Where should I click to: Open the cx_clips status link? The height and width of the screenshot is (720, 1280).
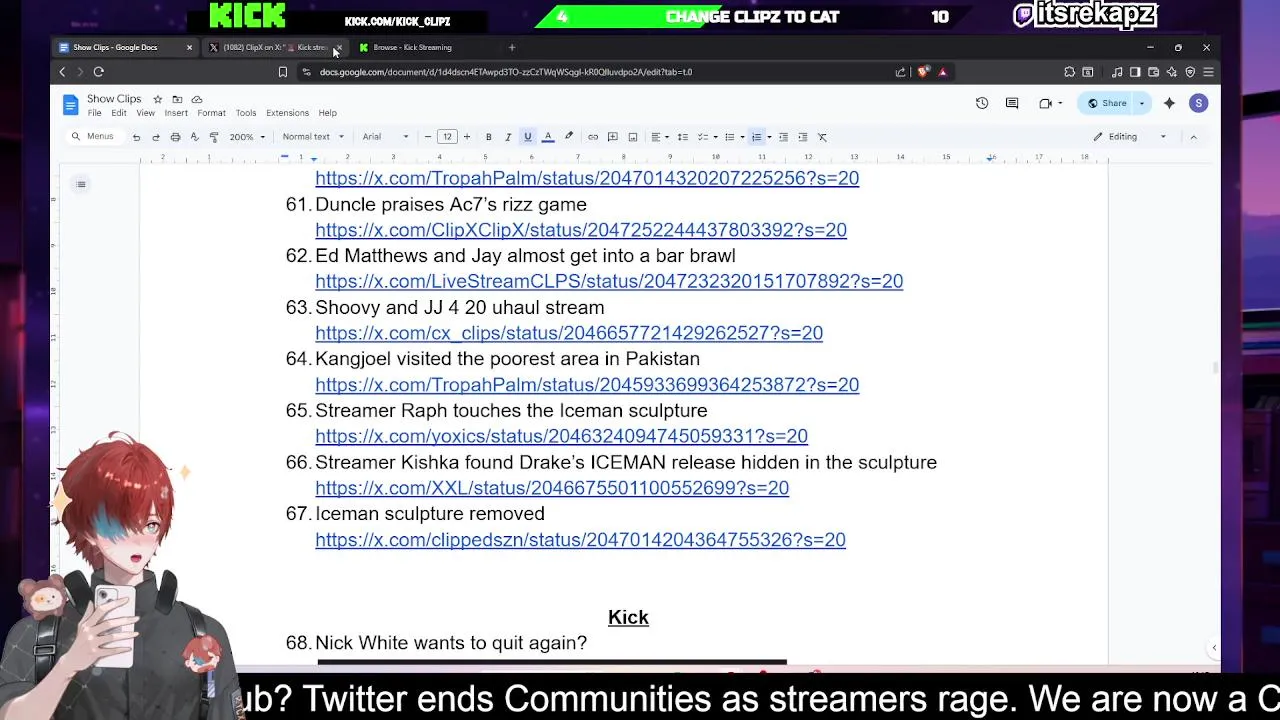click(569, 333)
